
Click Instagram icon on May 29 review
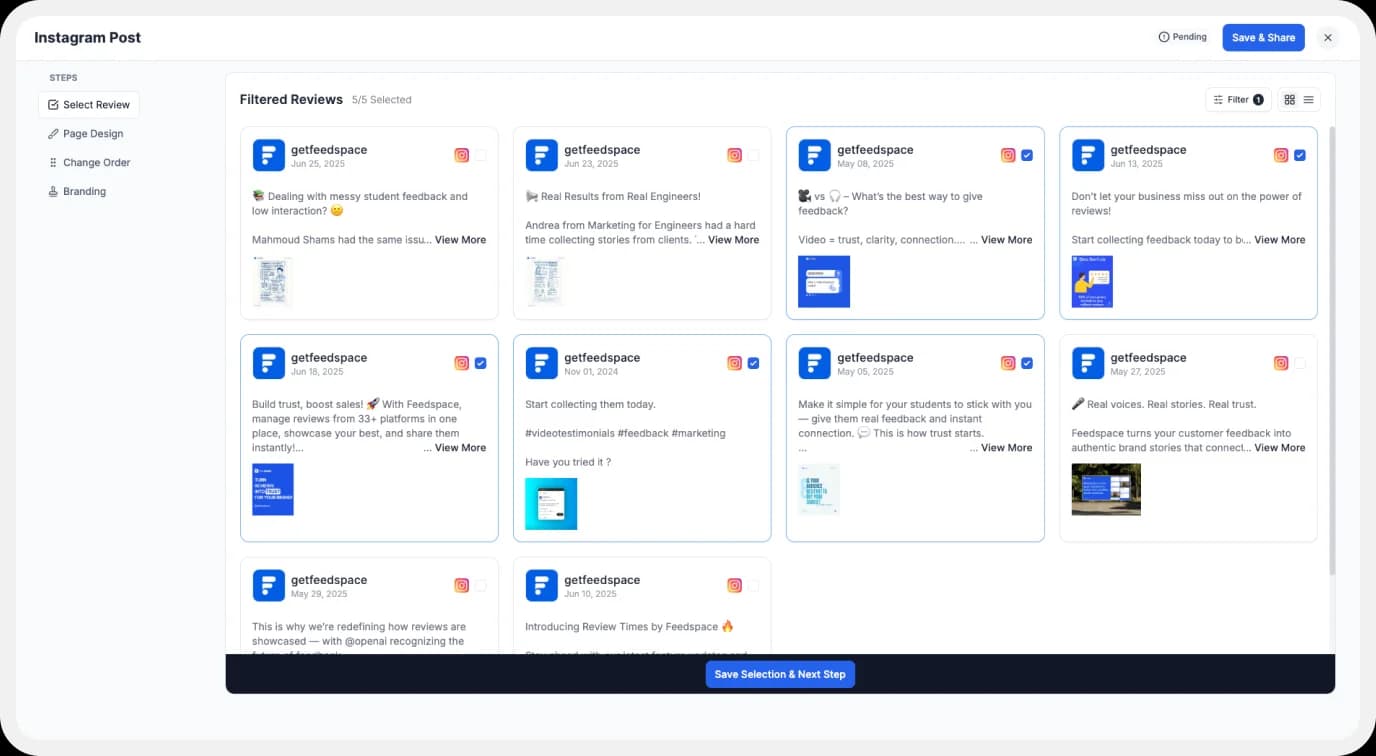(462, 586)
